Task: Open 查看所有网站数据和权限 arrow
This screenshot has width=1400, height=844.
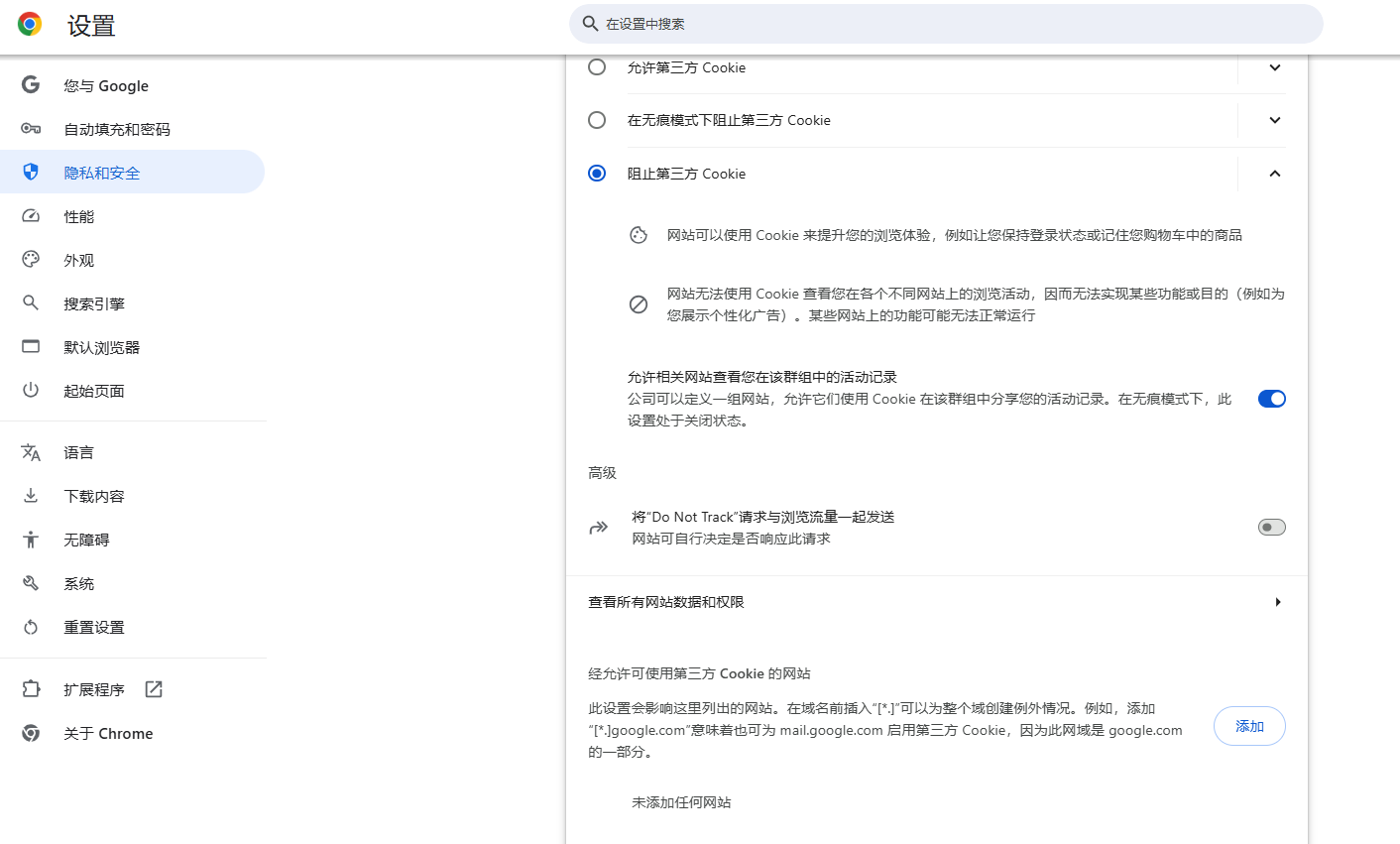Action: [x=1278, y=602]
